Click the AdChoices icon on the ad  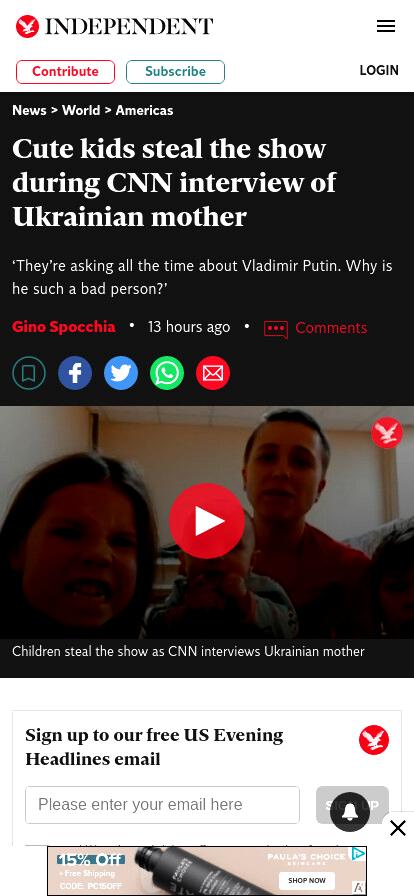[359, 854]
